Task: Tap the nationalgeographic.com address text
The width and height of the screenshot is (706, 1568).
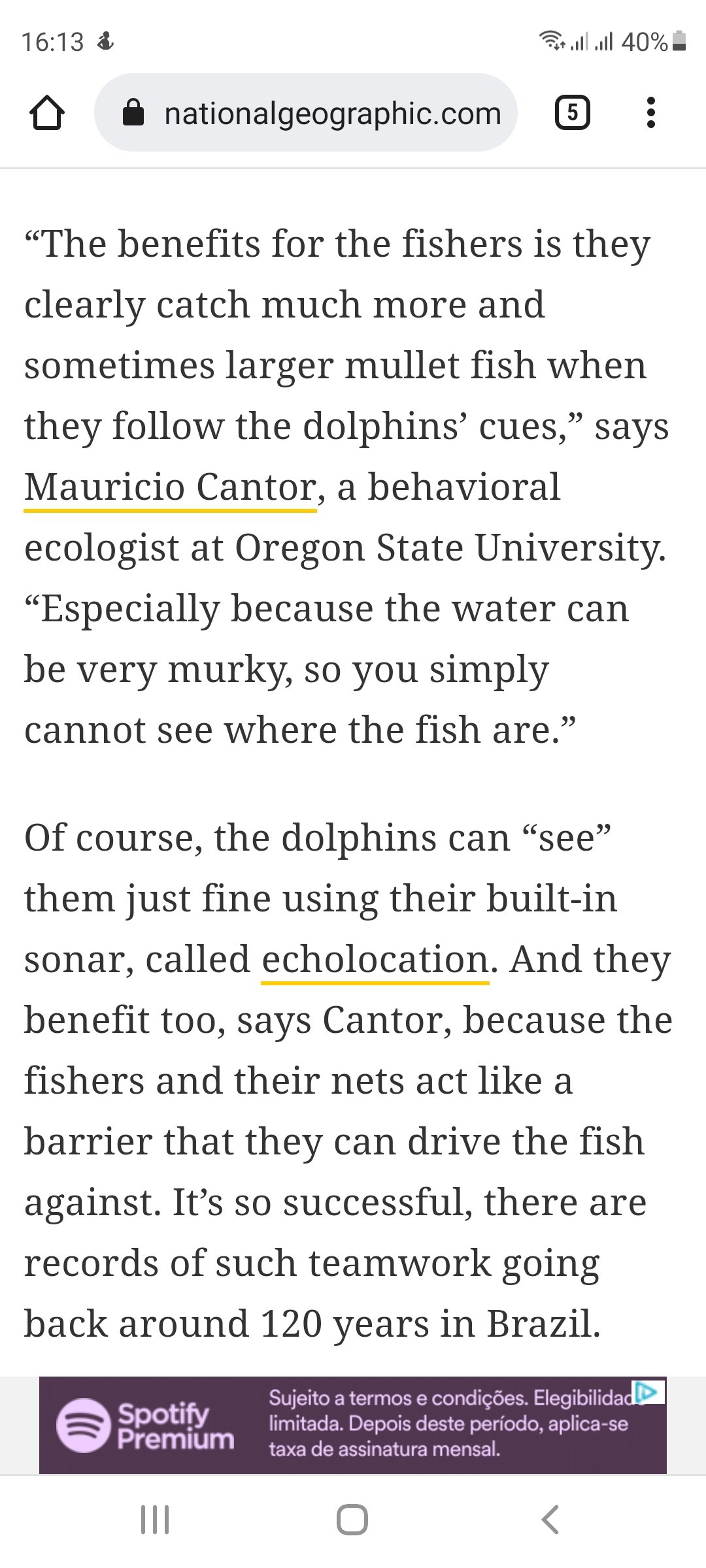Action: pos(332,114)
